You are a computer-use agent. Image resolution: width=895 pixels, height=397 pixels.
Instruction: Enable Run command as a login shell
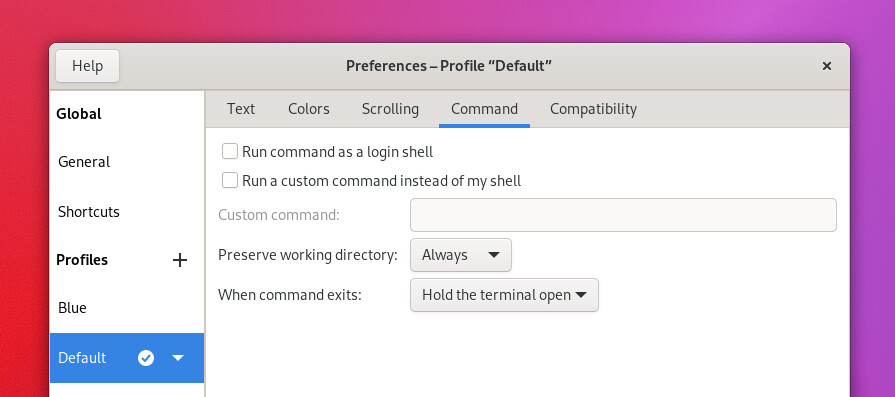pos(230,152)
